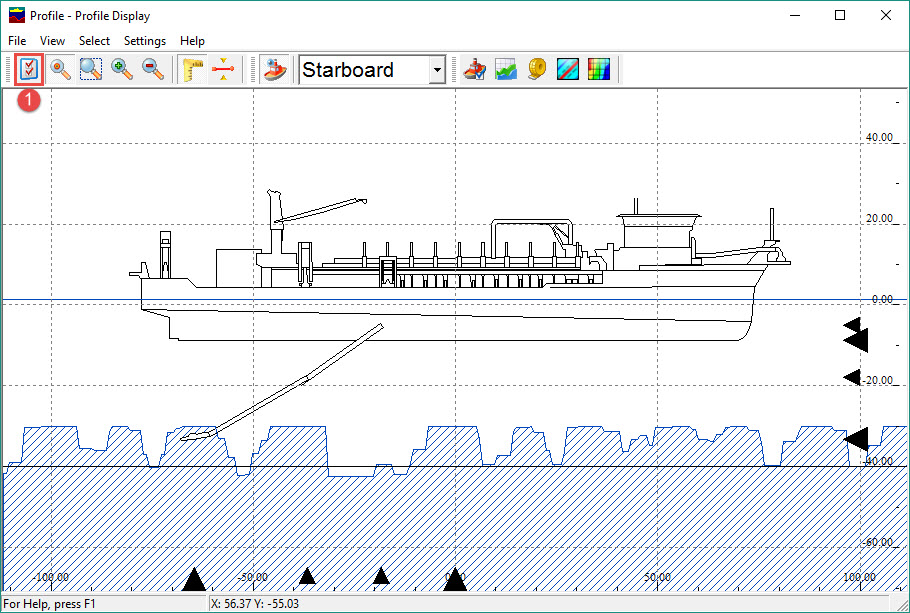Toggle the blue diagonal color fill icon
This screenshot has width=910, height=613.
point(568,70)
